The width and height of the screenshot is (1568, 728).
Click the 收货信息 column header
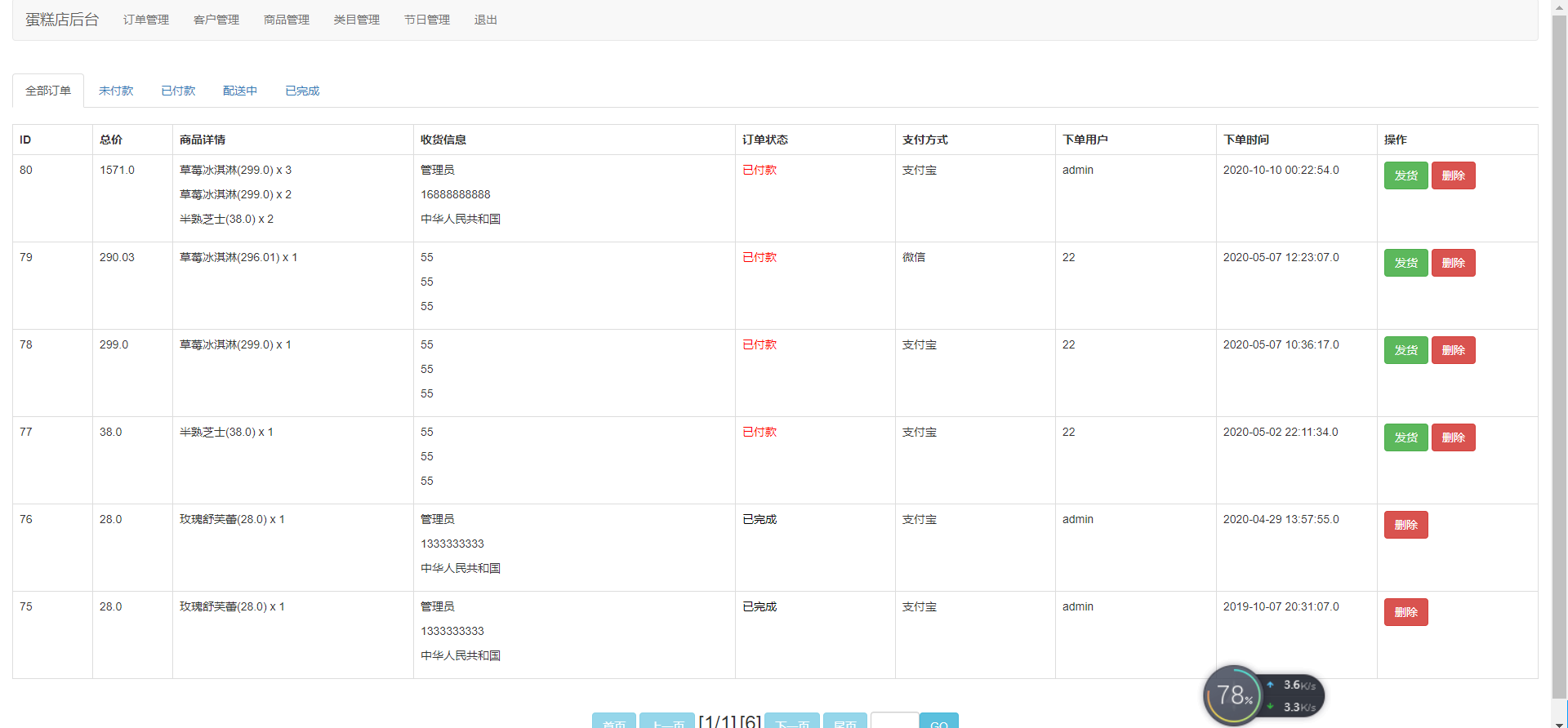click(x=443, y=140)
